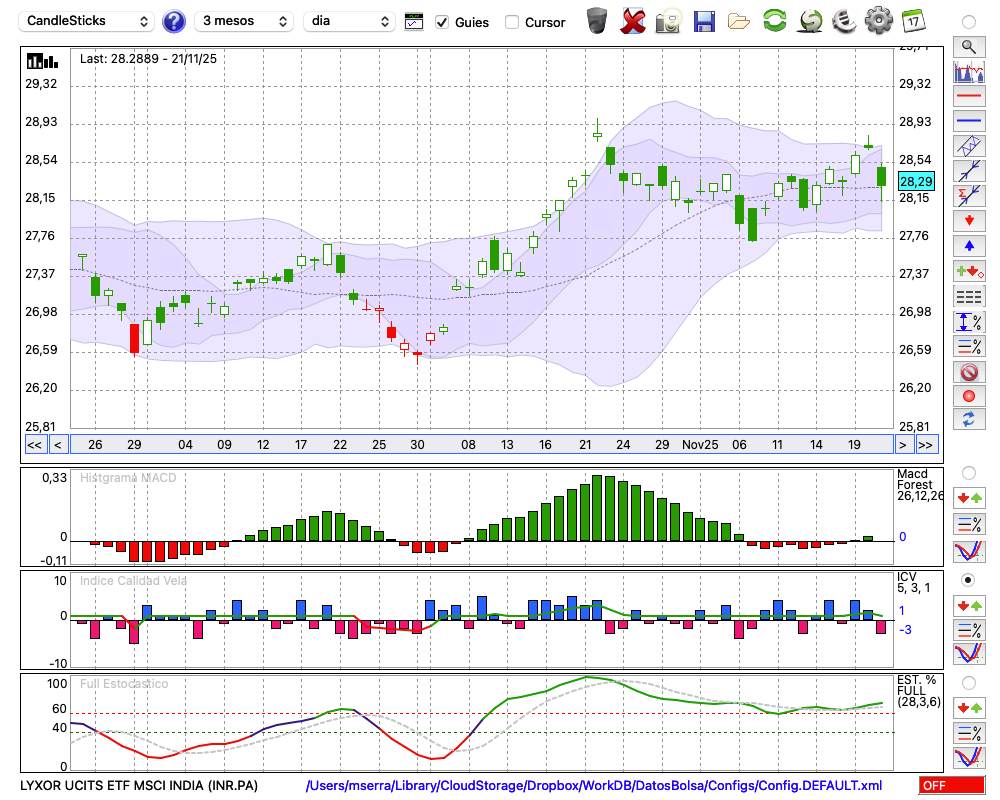1000x800 pixels.
Task: Select the Macd Forest panel radio button
Action: tap(968, 472)
